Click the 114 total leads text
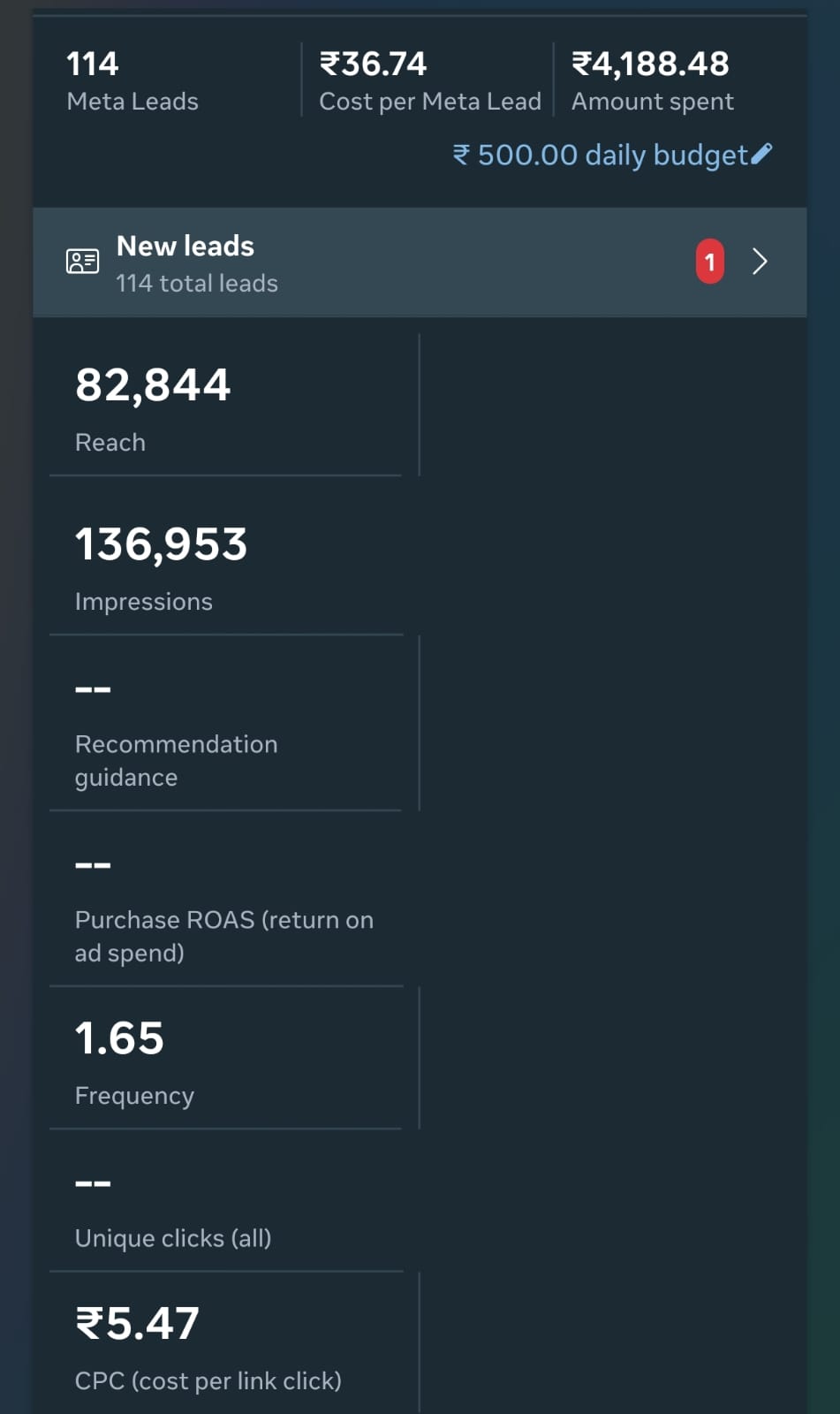 [197, 284]
